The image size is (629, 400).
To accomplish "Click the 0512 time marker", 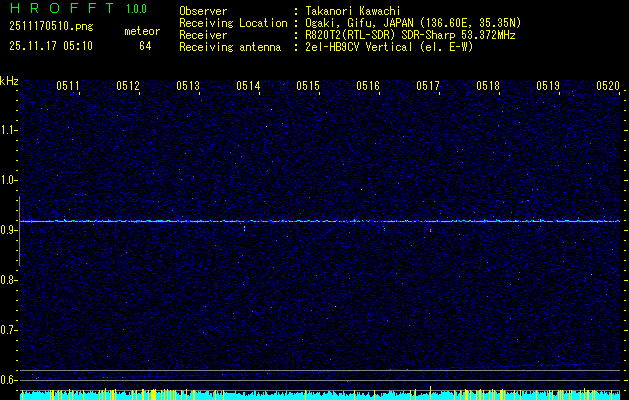I will (x=128, y=85).
